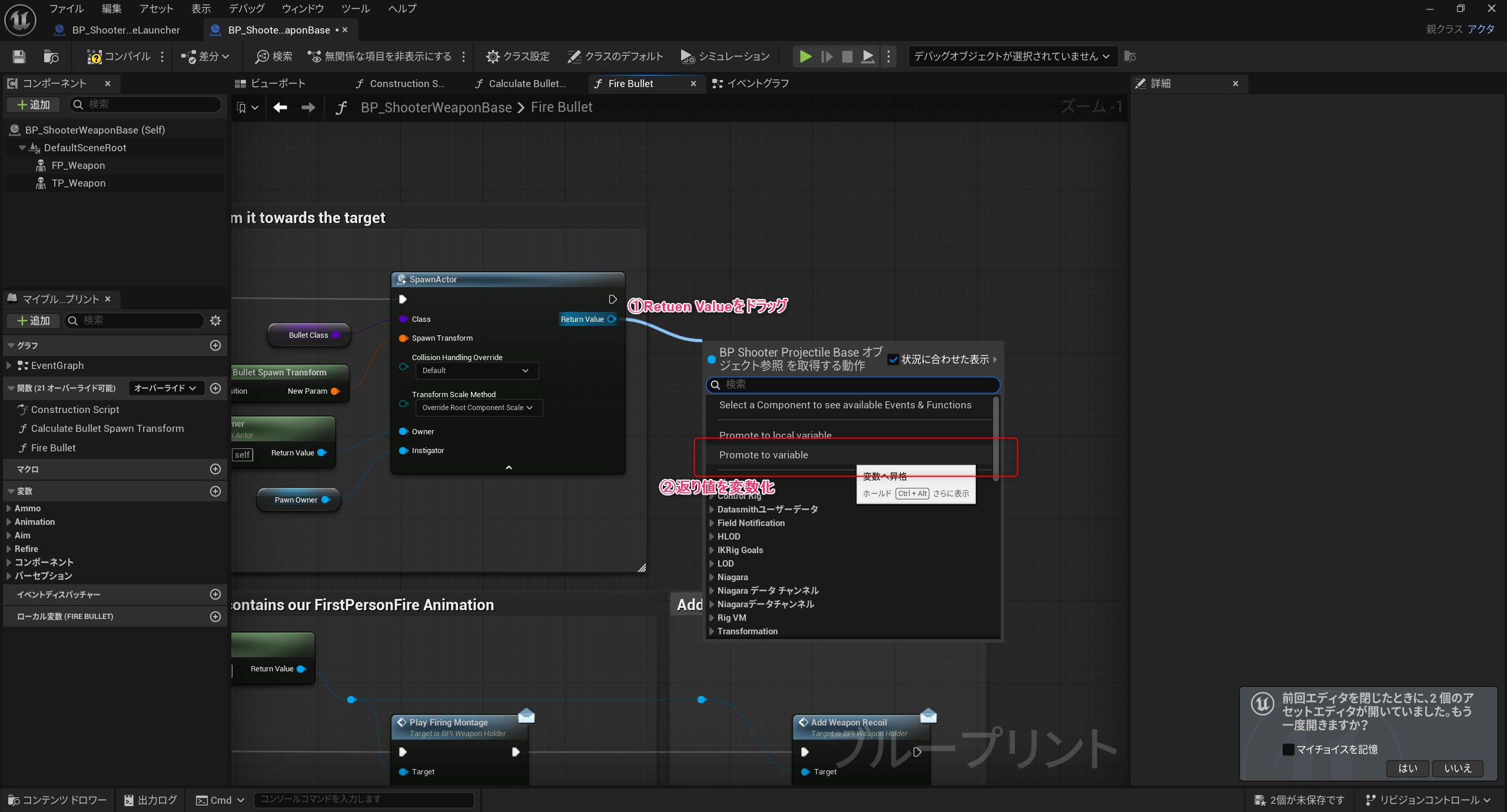Open Transform Scale Method dropdown

(478, 408)
